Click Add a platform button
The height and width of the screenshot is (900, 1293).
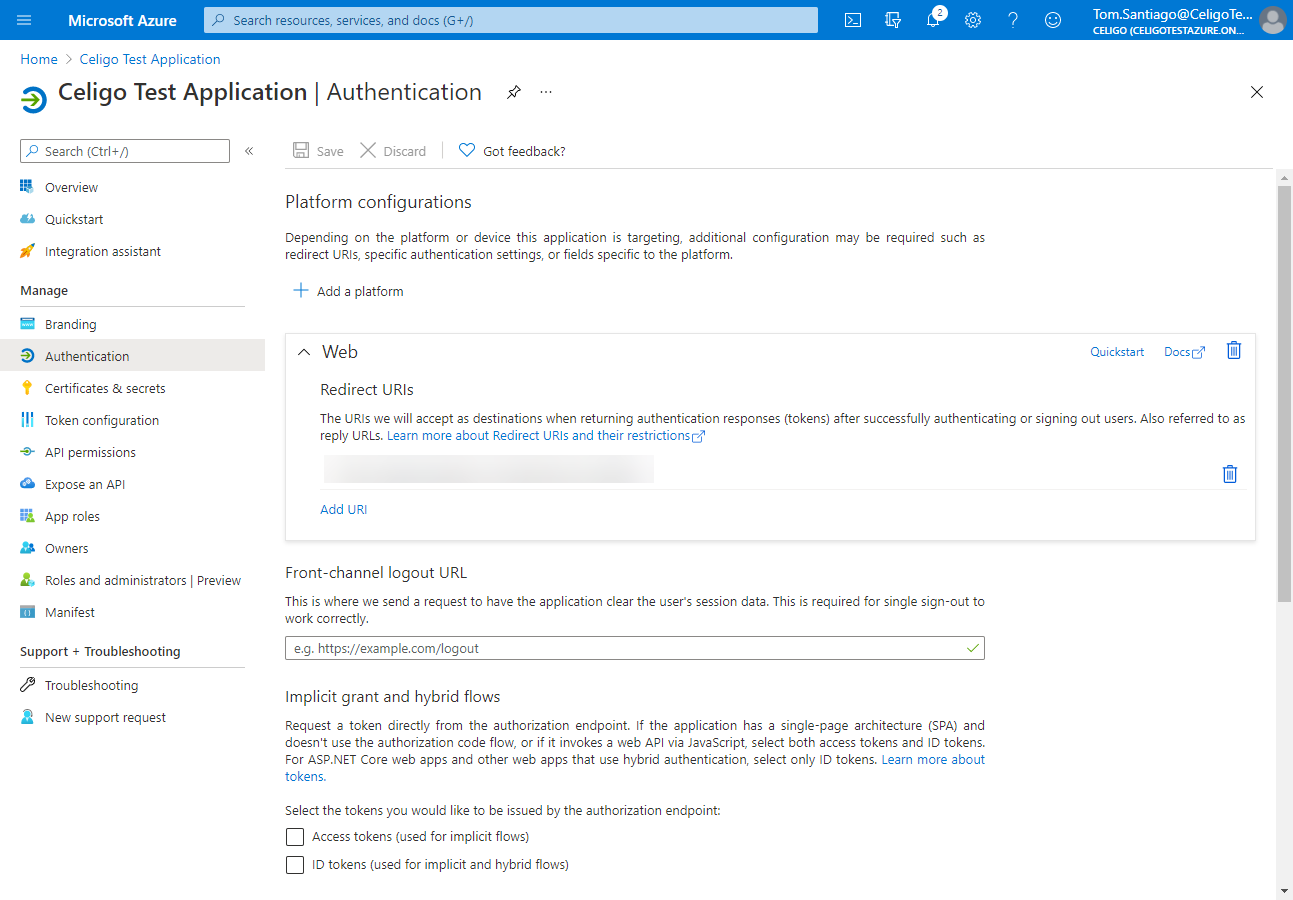(348, 291)
